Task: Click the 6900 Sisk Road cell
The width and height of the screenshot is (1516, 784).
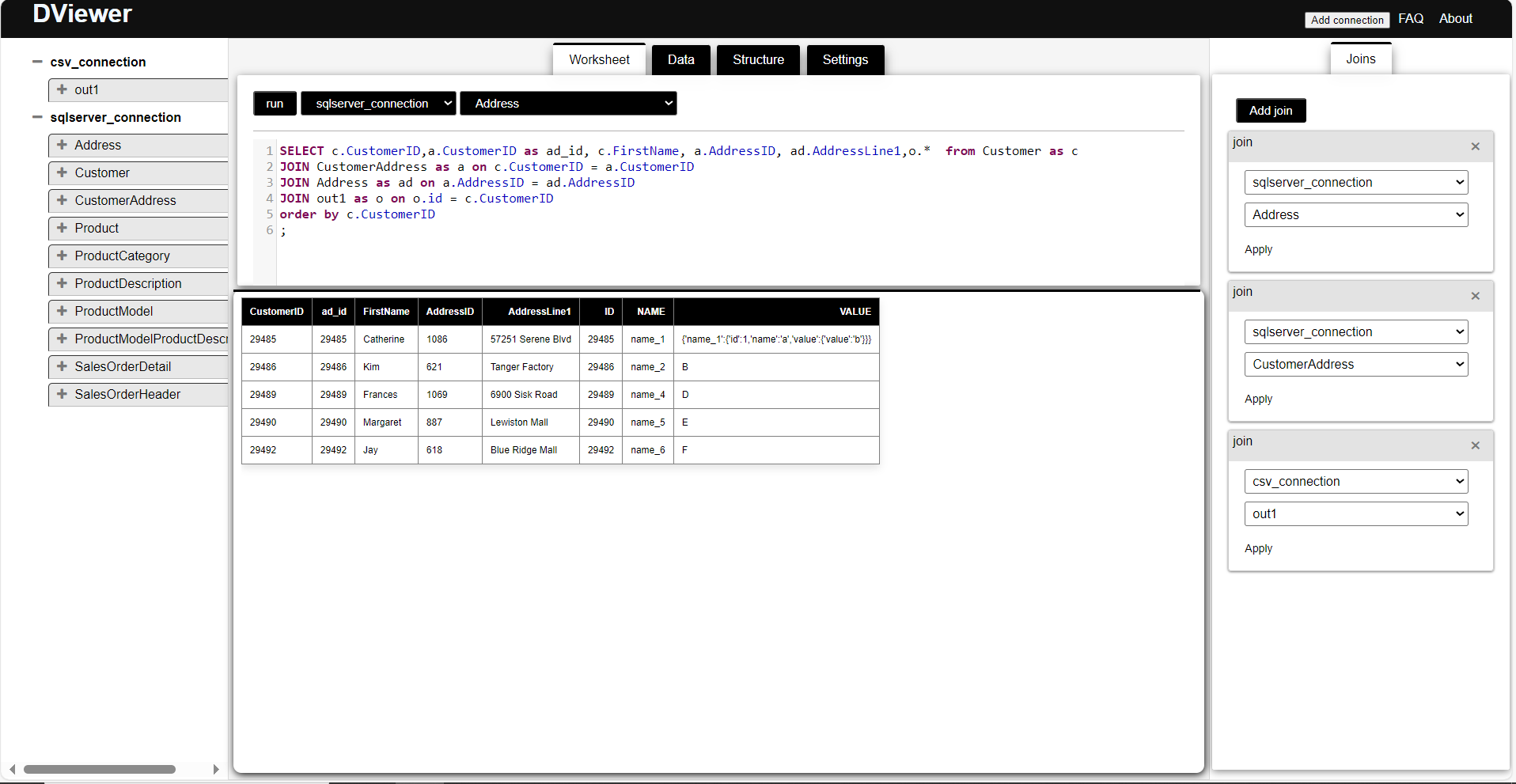Action: tap(531, 395)
